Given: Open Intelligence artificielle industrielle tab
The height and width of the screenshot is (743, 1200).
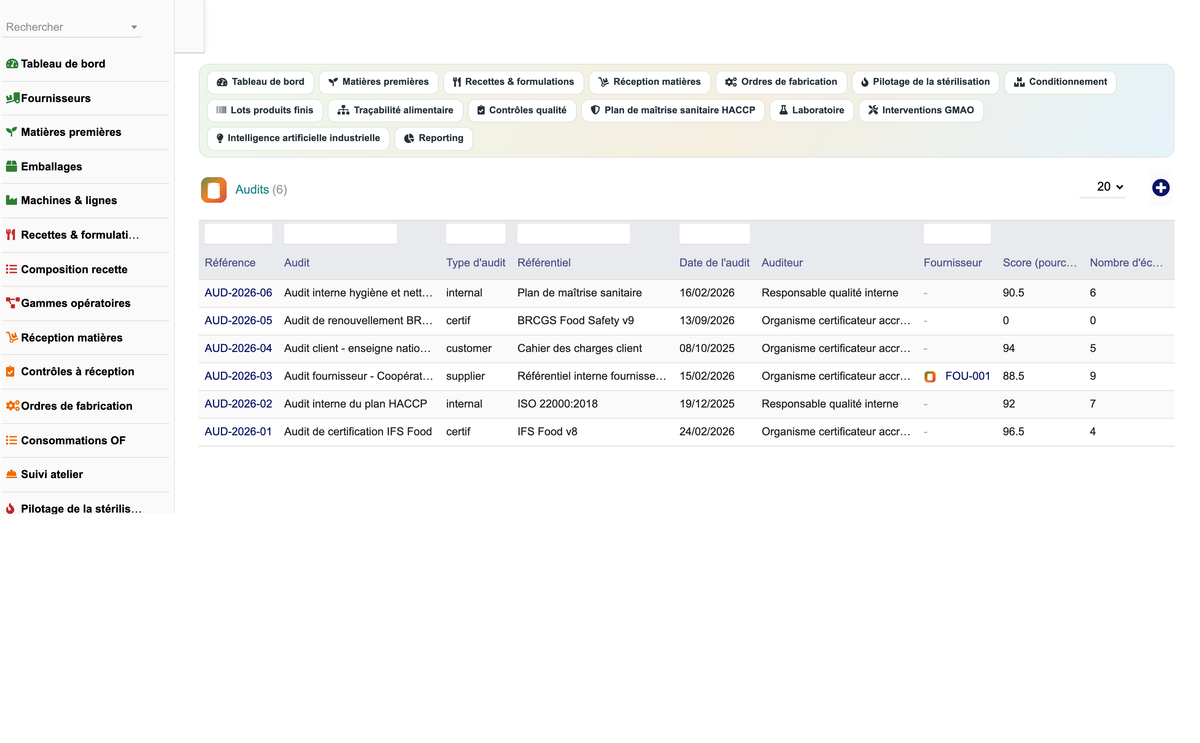Looking at the screenshot, I should (299, 138).
